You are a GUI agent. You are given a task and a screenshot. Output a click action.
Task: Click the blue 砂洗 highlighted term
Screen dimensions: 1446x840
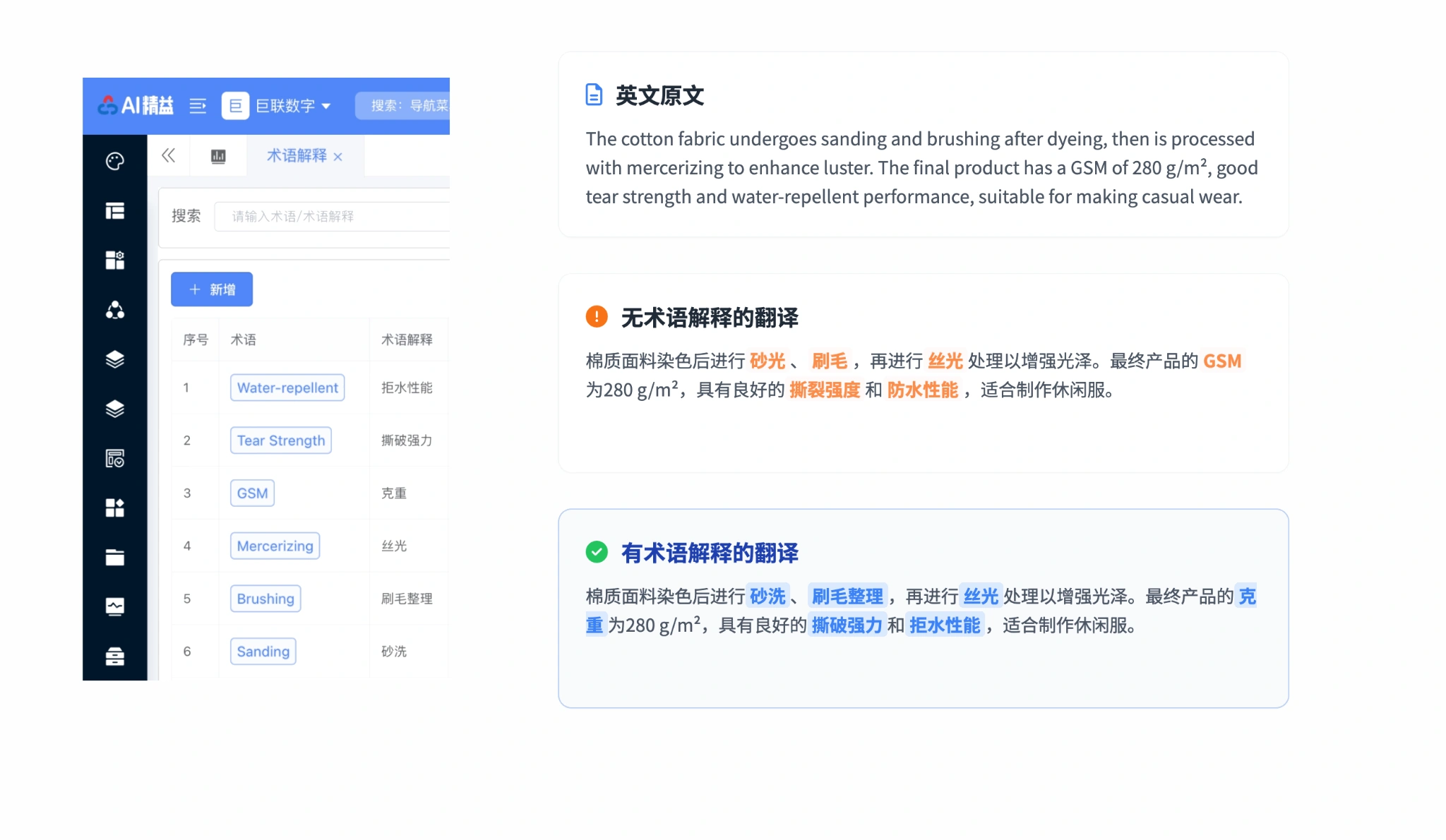click(767, 596)
